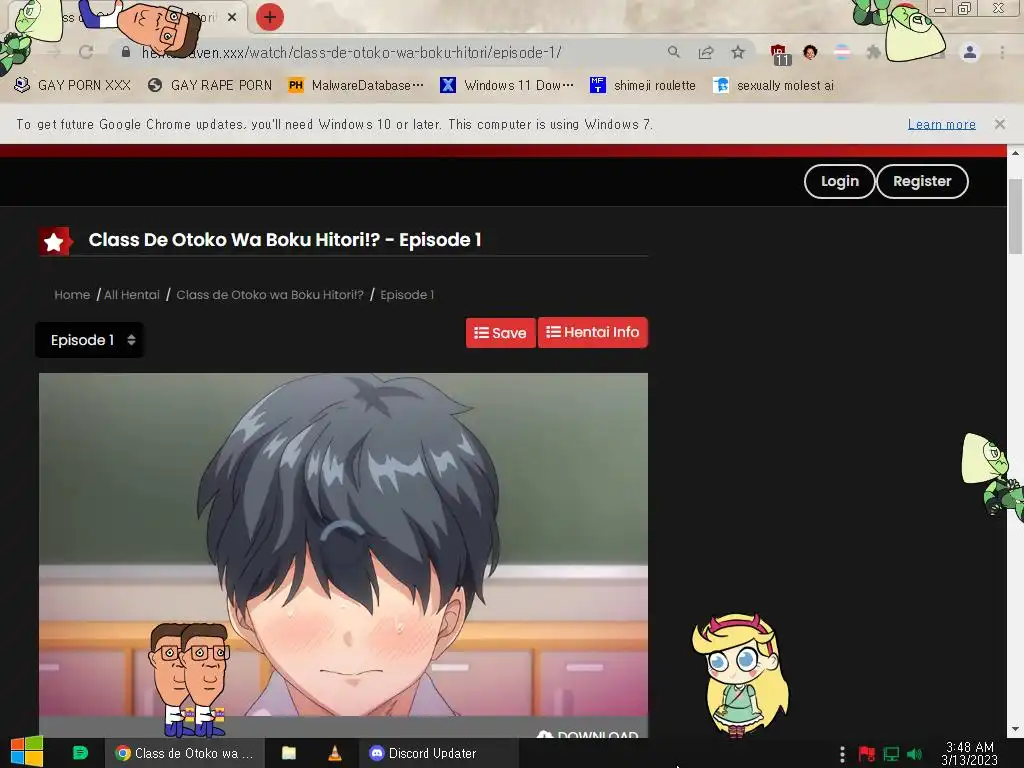The height and width of the screenshot is (768, 1024).
Task: Open VLC media player from taskbar
Action: (334, 753)
